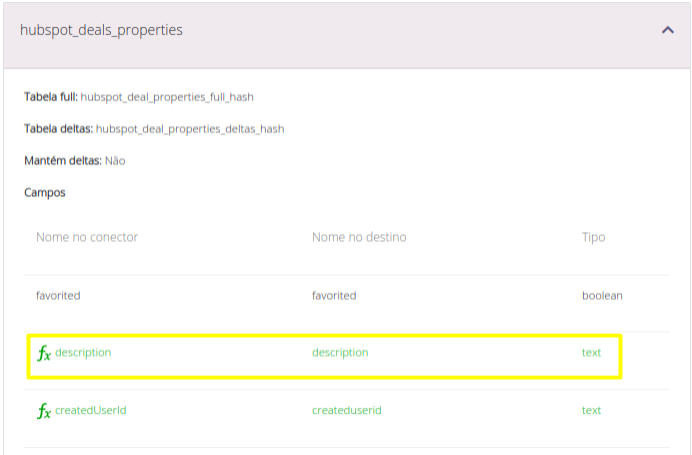Screen dimensions: 692x455
Task: Select the description connector field name
Action: click(83, 353)
